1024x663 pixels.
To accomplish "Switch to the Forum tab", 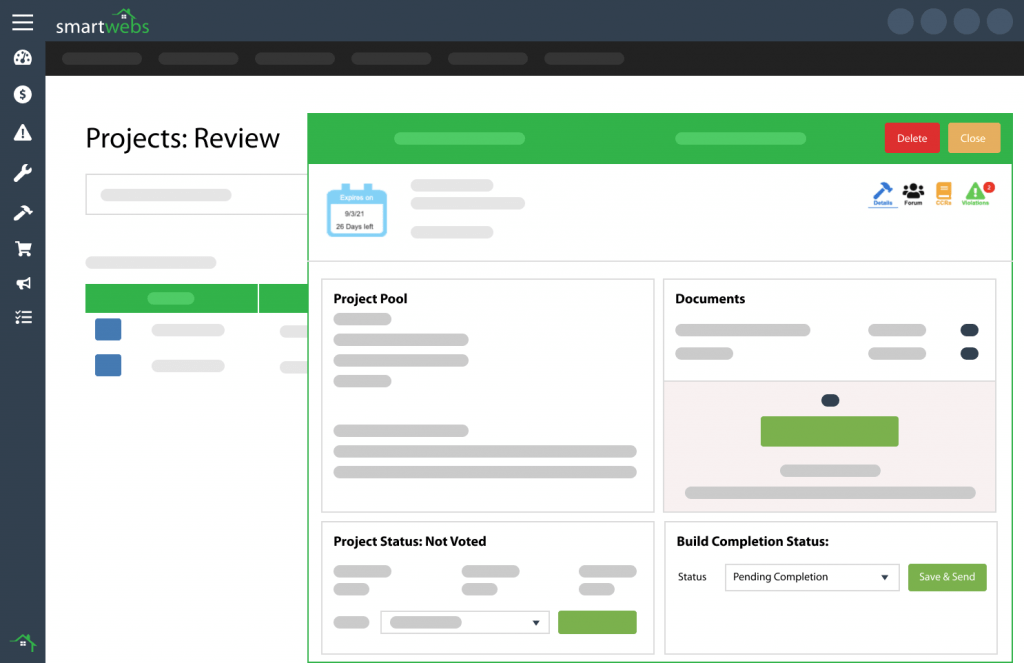I will (913, 194).
